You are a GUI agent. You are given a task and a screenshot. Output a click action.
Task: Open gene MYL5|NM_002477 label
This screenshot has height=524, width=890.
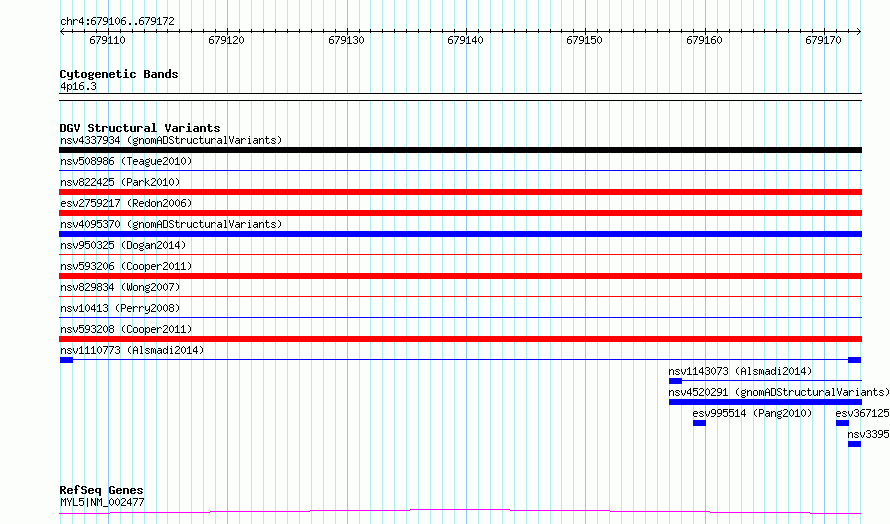102,502
